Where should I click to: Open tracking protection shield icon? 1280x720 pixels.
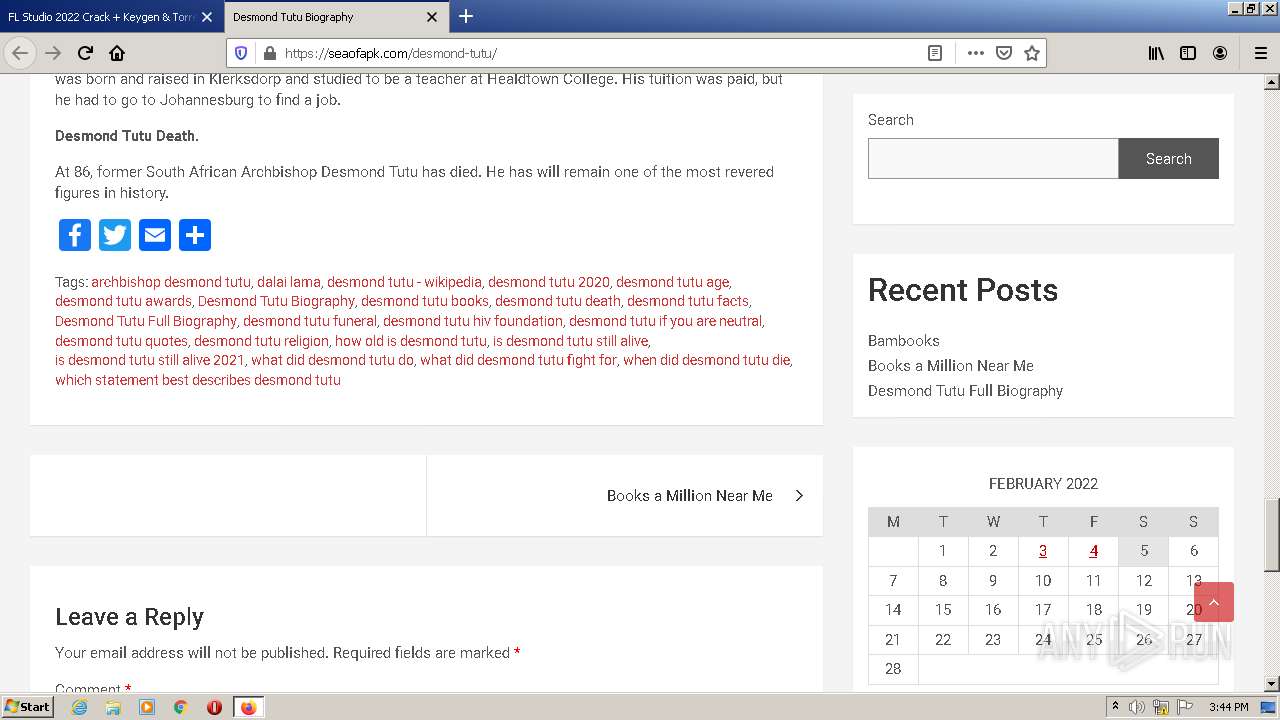tap(241, 53)
